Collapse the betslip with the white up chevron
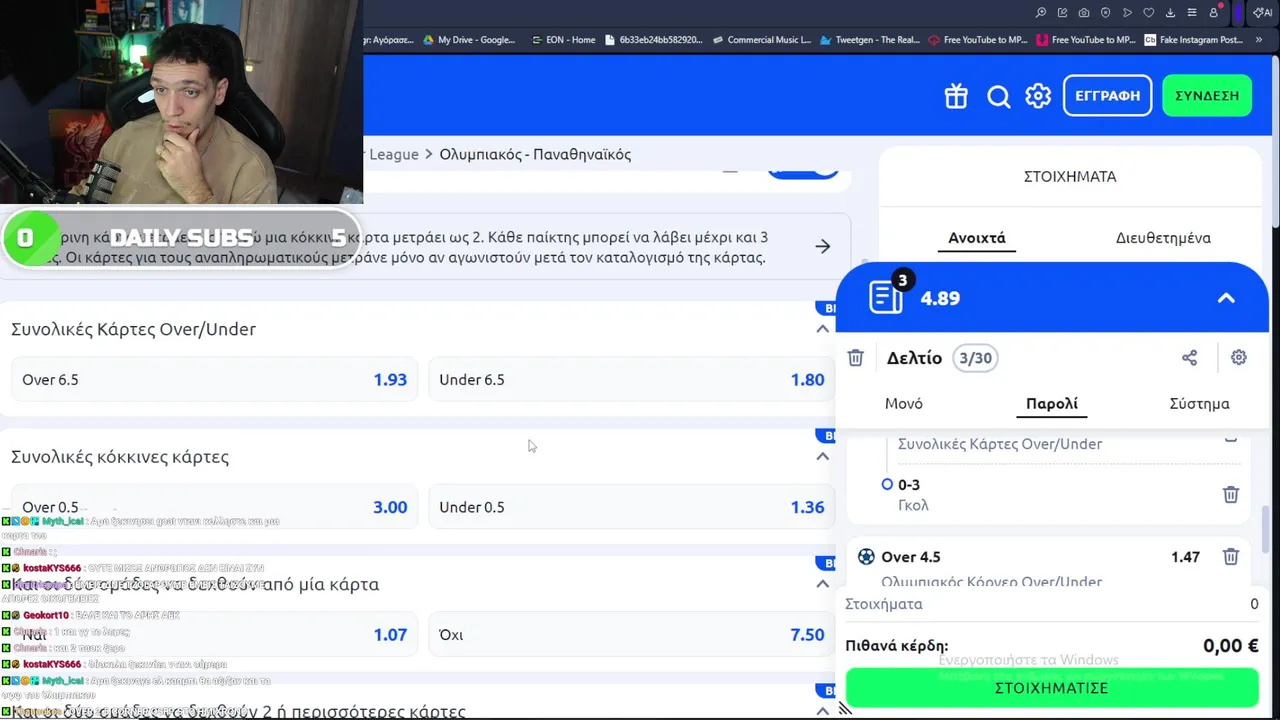The height and width of the screenshot is (720, 1280). pos(1226,298)
